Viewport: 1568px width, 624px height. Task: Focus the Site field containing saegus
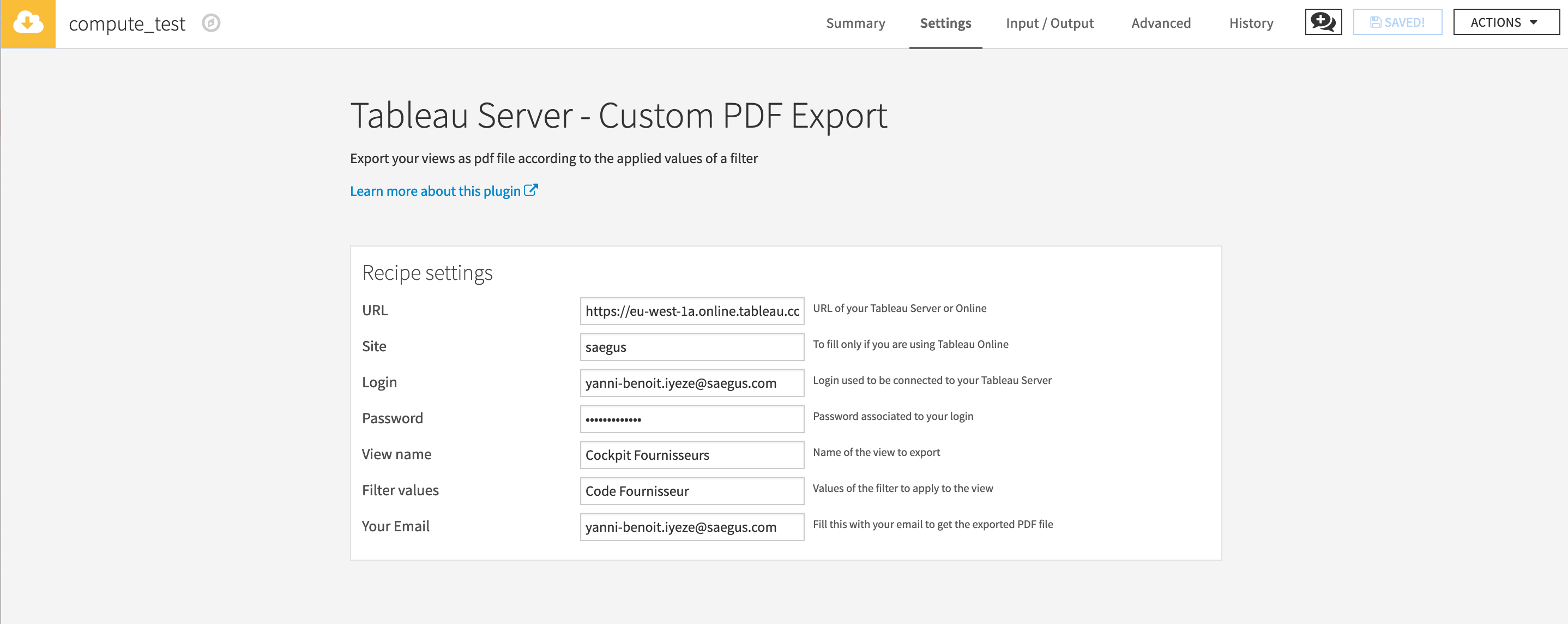pos(691,347)
